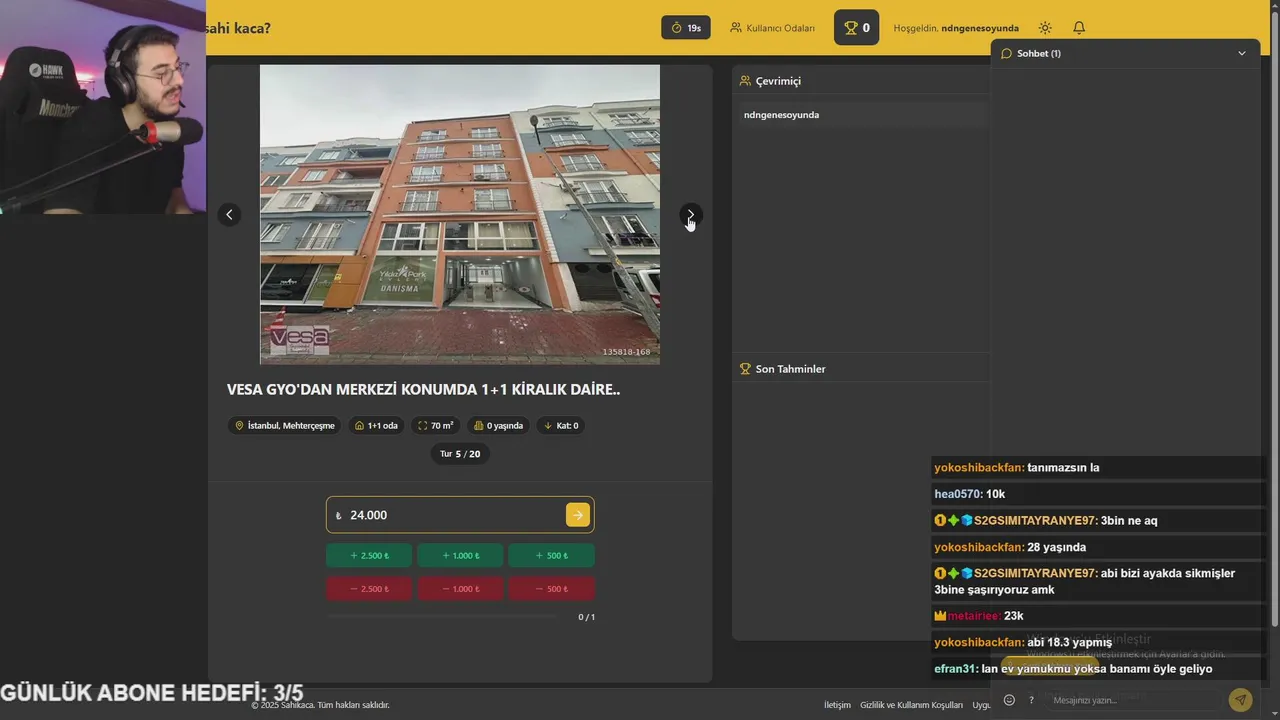Click the 0 / 1 guess progress bar
1280x720 pixels.
click(x=443, y=617)
